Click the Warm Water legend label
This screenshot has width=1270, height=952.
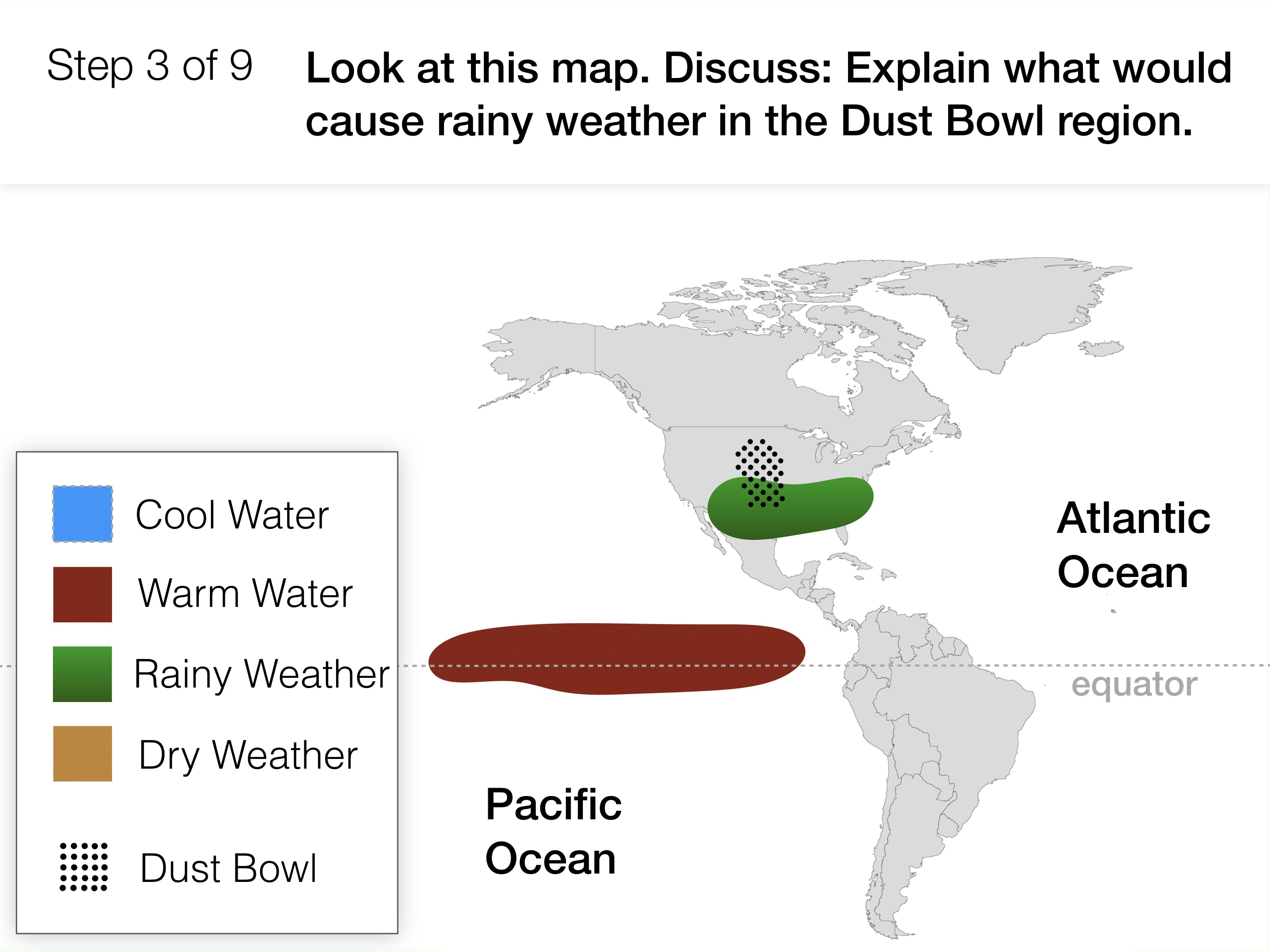tap(245, 593)
